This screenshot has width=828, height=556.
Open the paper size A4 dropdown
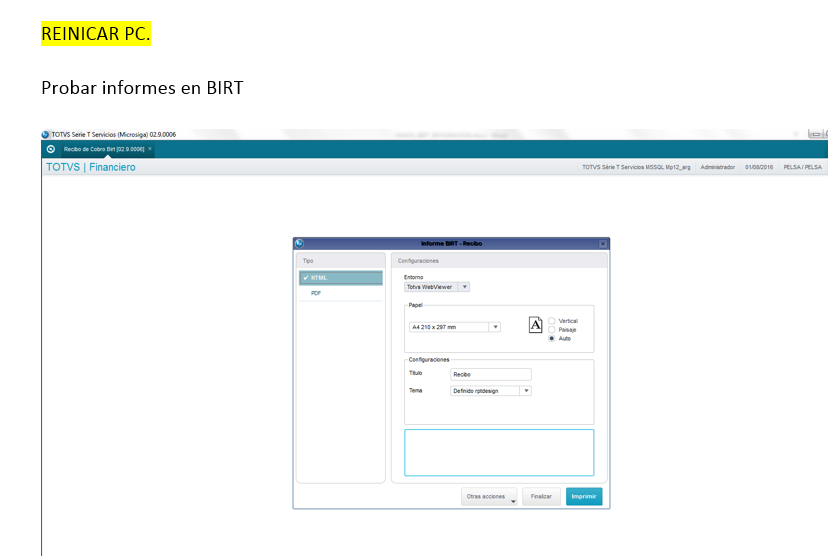tap(454, 327)
